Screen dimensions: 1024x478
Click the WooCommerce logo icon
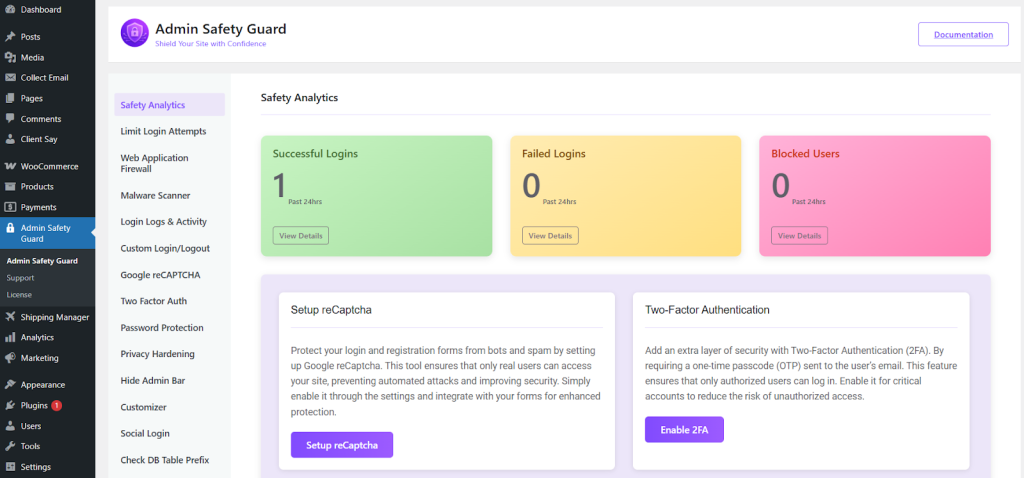tap(10, 166)
